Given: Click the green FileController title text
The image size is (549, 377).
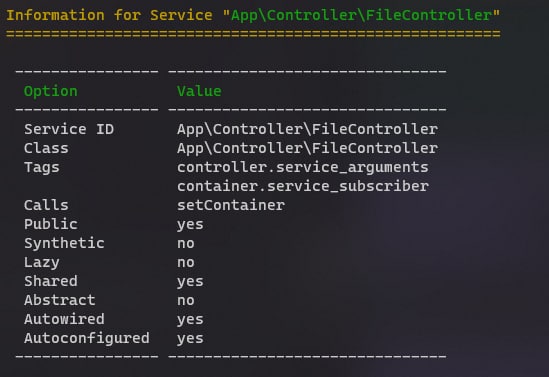Looking at the screenshot, I should pos(361,15).
